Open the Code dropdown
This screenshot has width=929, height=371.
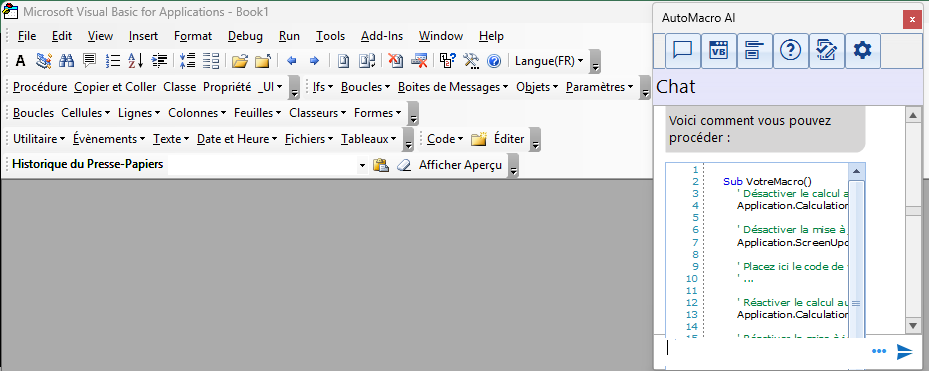pyautogui.click(x=446, y=139)
